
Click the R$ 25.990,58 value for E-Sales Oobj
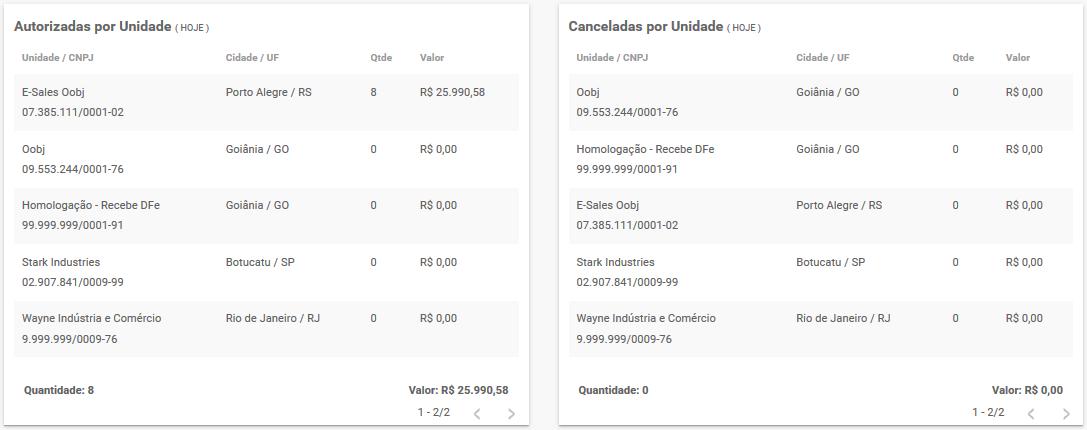click(452, 92)
